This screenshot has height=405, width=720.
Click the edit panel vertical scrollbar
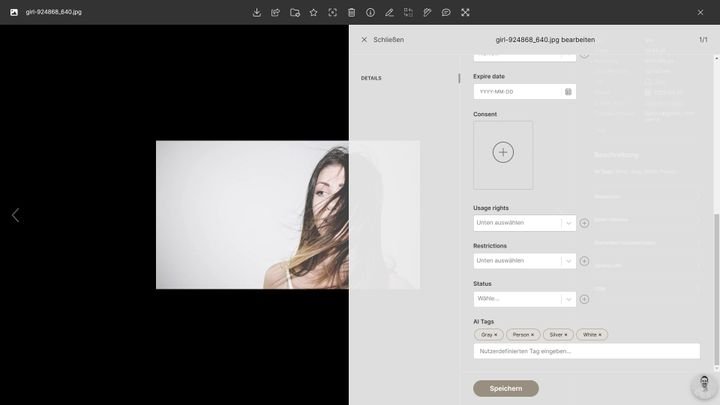click(716, 289)
